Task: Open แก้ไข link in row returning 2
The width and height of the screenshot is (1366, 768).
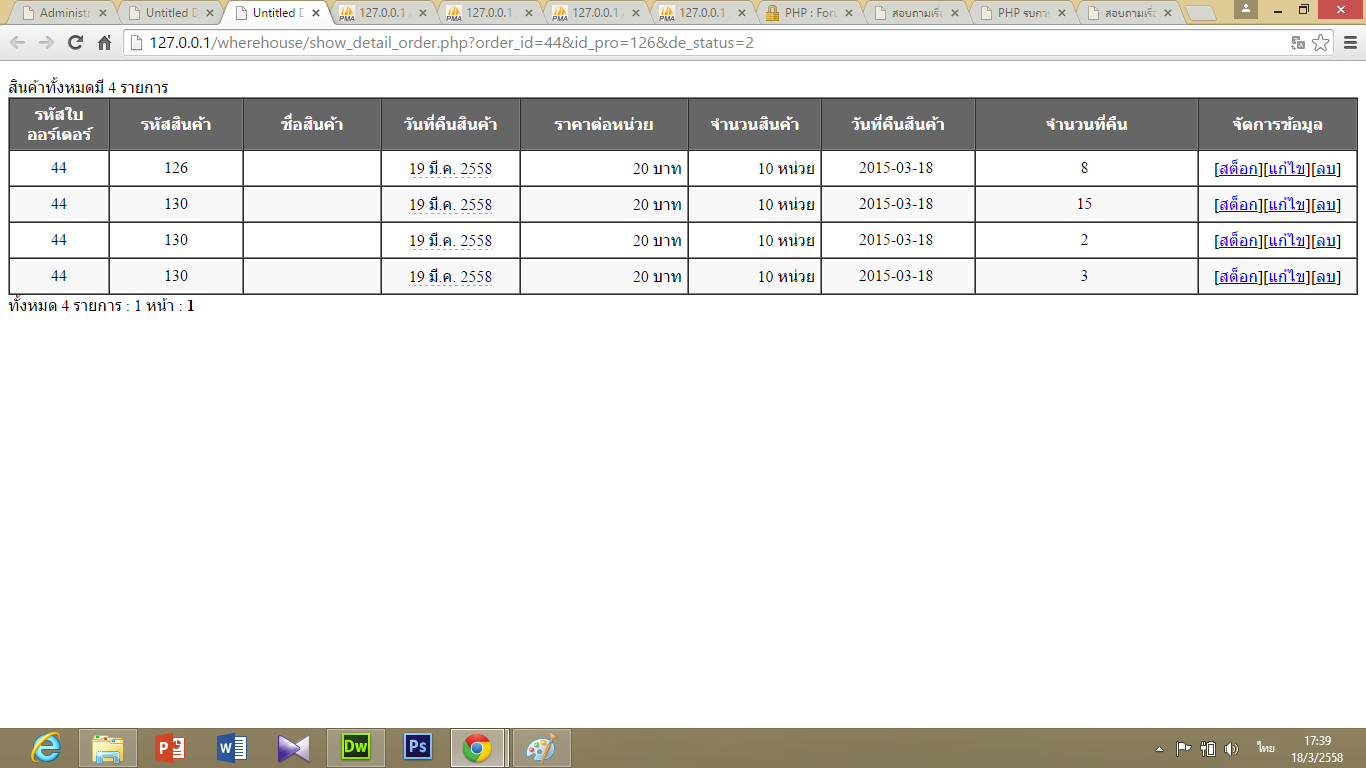Action: click(1287, 241)
